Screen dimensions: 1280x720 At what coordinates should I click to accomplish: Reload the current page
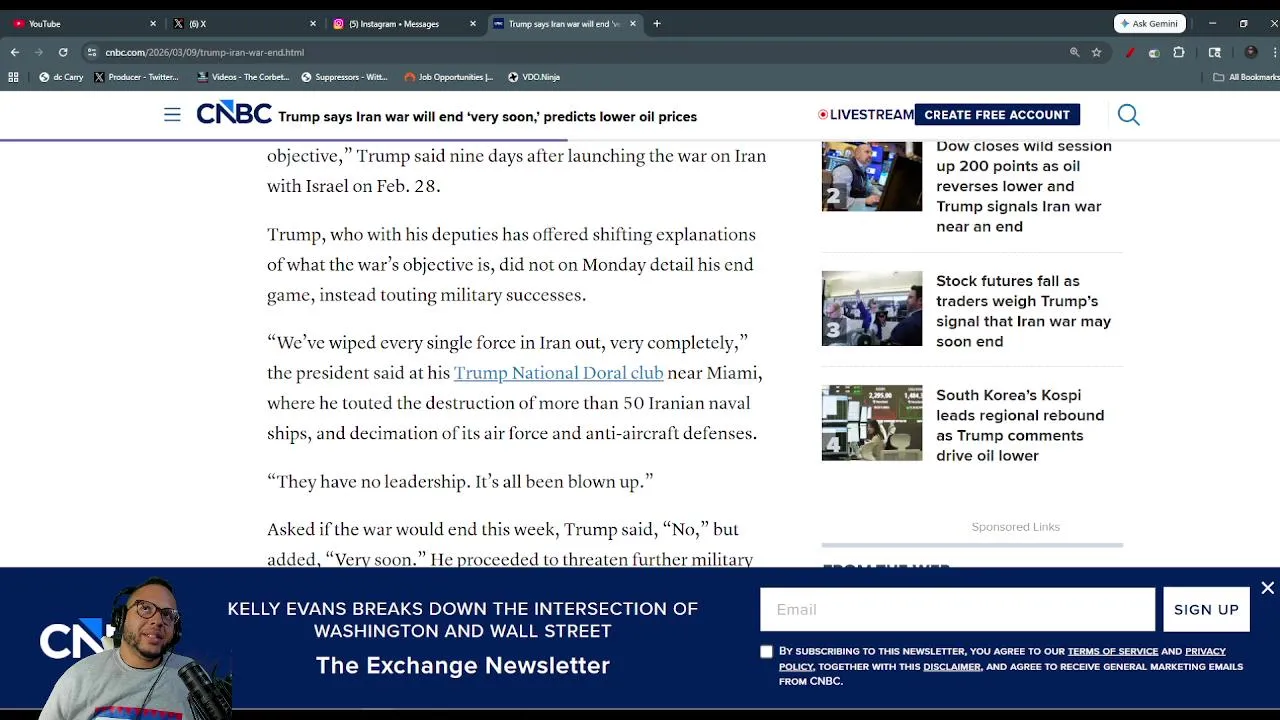[x=63, y=52]
